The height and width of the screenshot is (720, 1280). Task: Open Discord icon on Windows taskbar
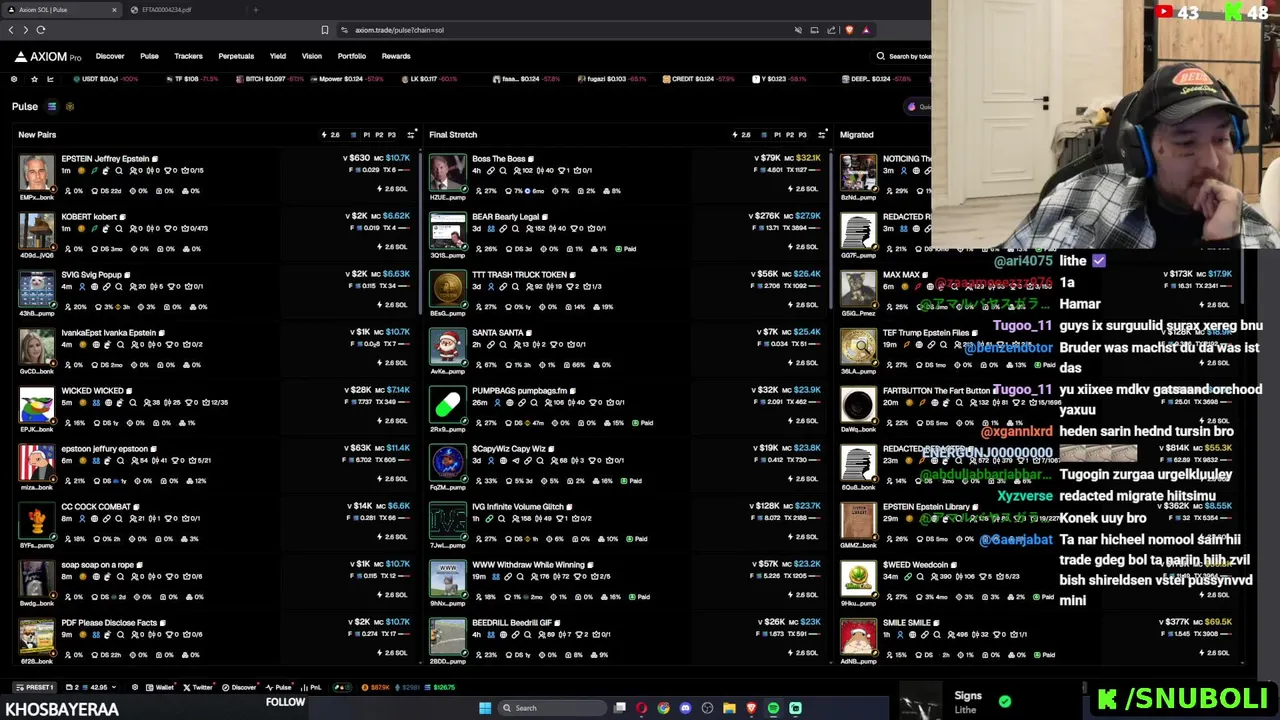(685, 708)
